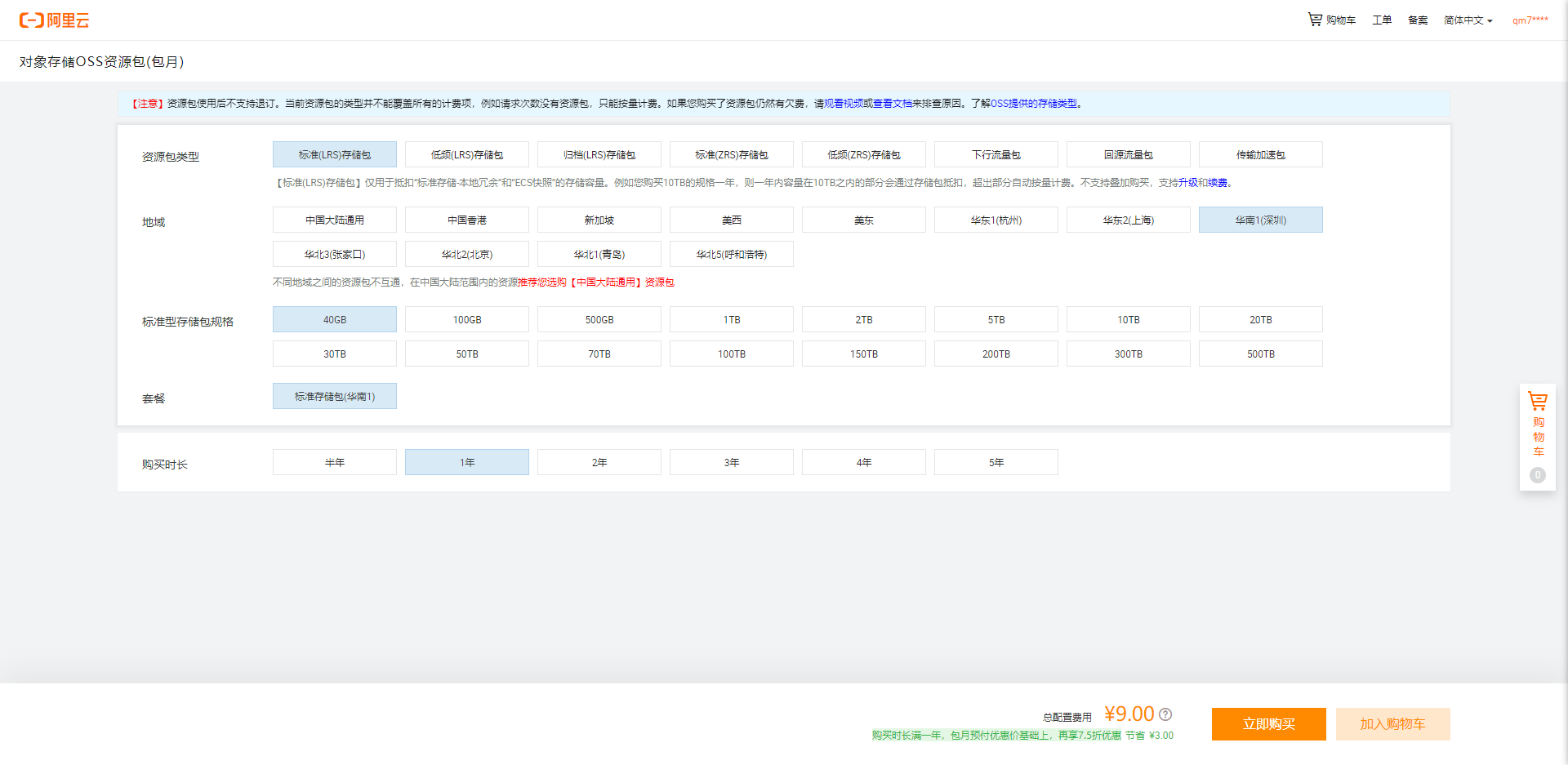
Task: Open the 工单 page
Action: pos(1382,20)
